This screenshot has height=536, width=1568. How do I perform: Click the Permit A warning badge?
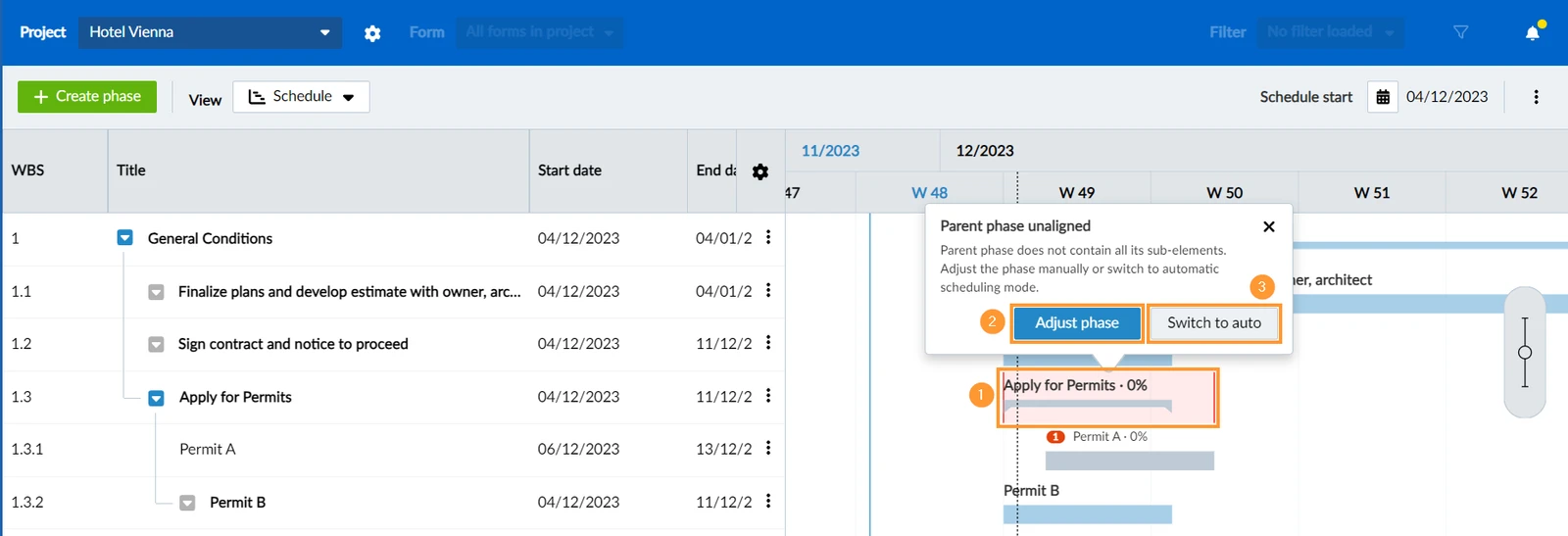tap(1055, 437)
